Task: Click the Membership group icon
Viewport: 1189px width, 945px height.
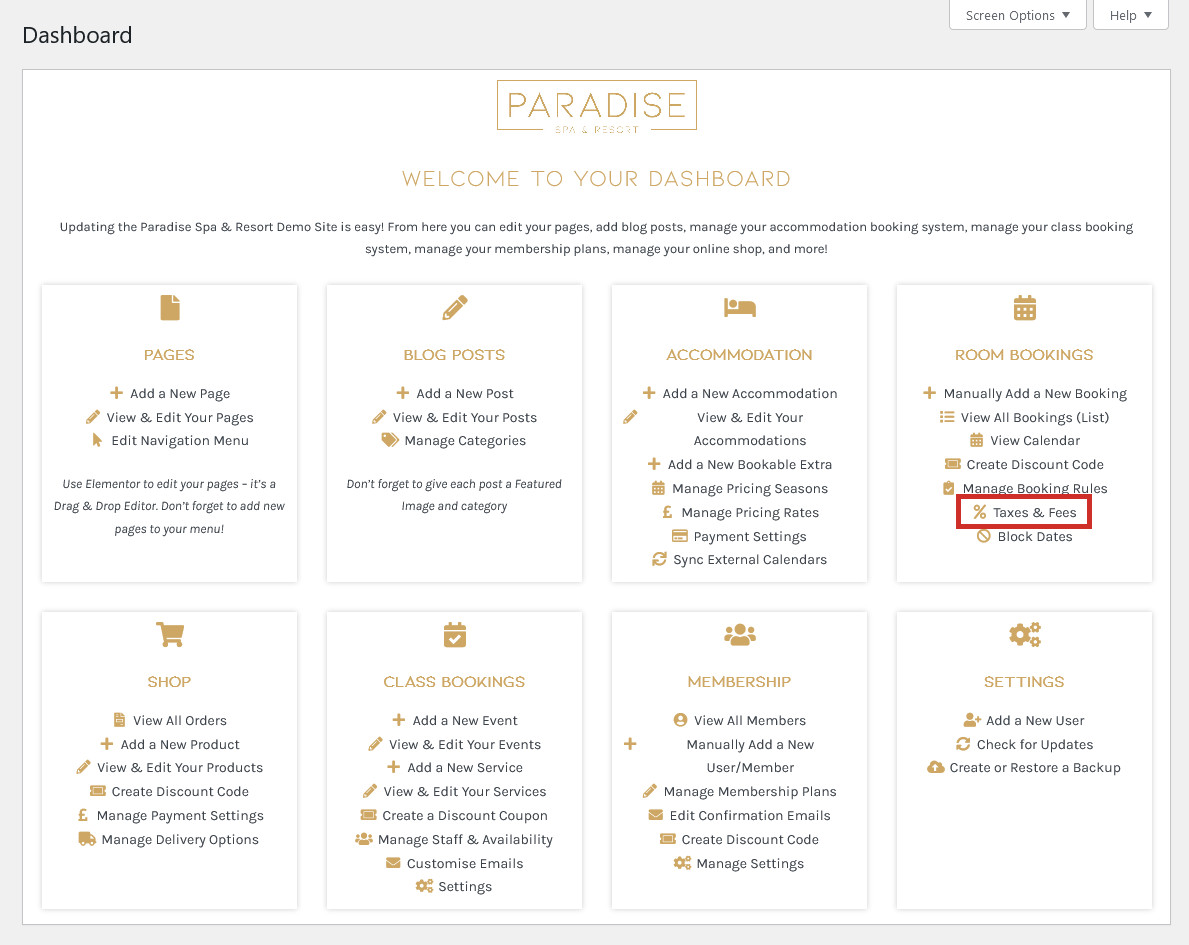Action: point(739,635)
